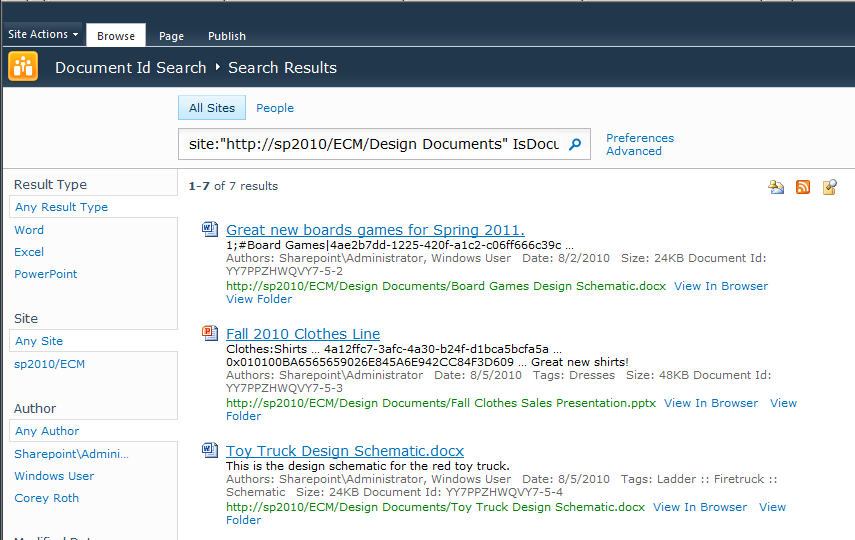The image size is (855, 540).
Task: Go to Document Id Search breadcrumb
Action: [x=131, y=68]
